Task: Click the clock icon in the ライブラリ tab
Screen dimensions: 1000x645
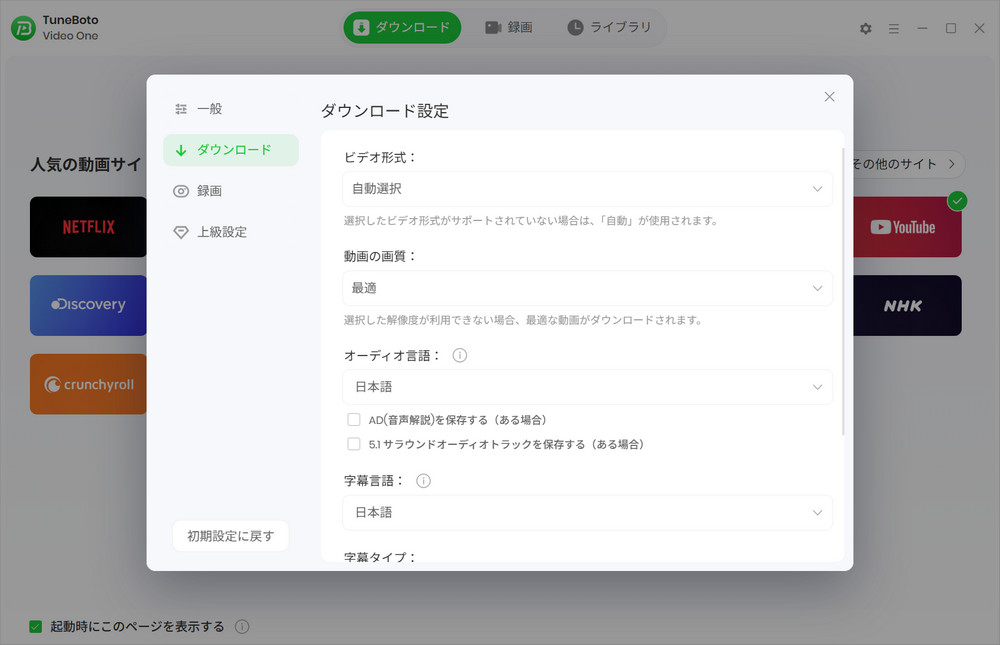Action: coord(575,27)
